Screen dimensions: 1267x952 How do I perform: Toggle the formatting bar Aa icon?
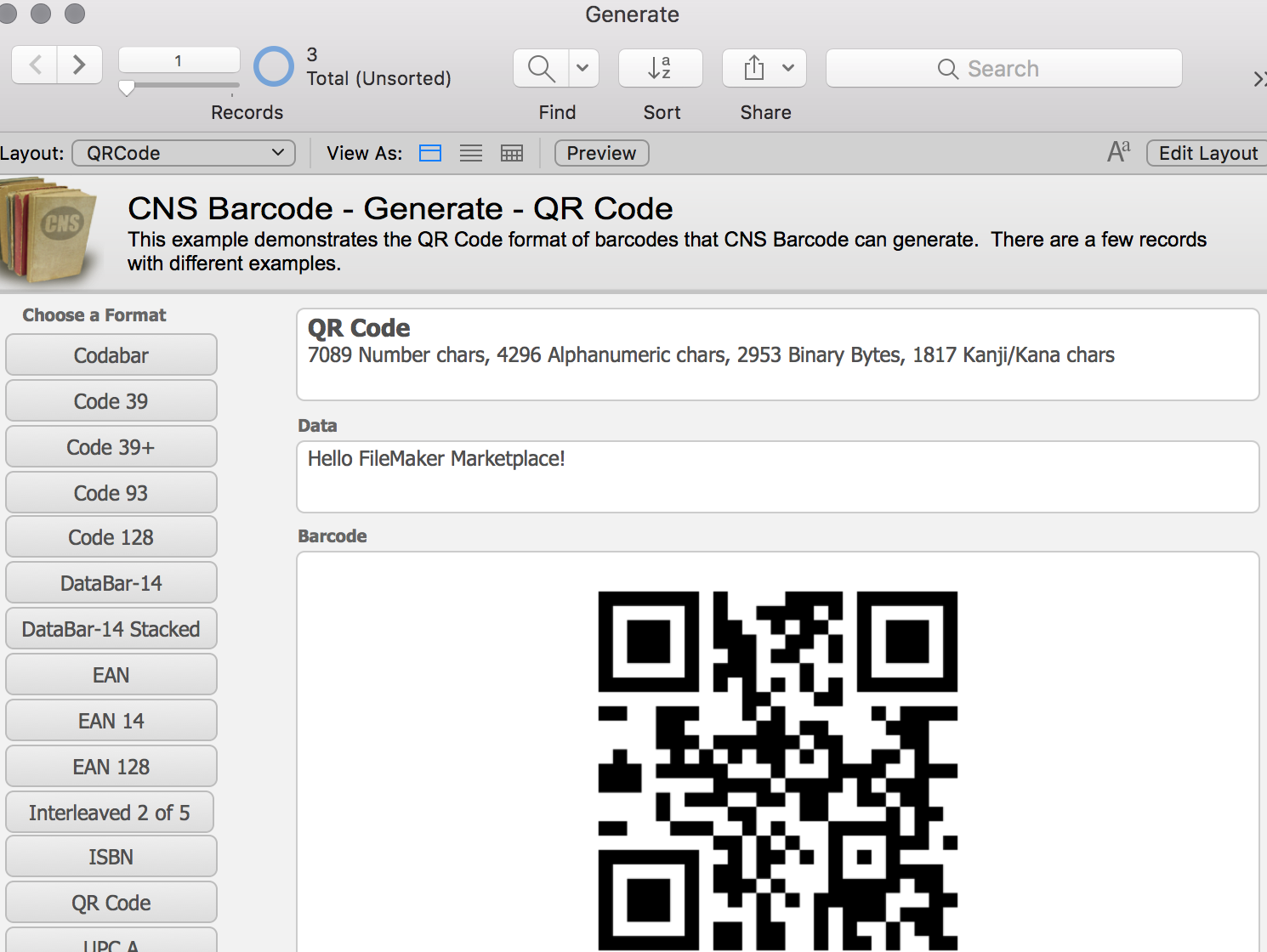tap(1118, 152)
